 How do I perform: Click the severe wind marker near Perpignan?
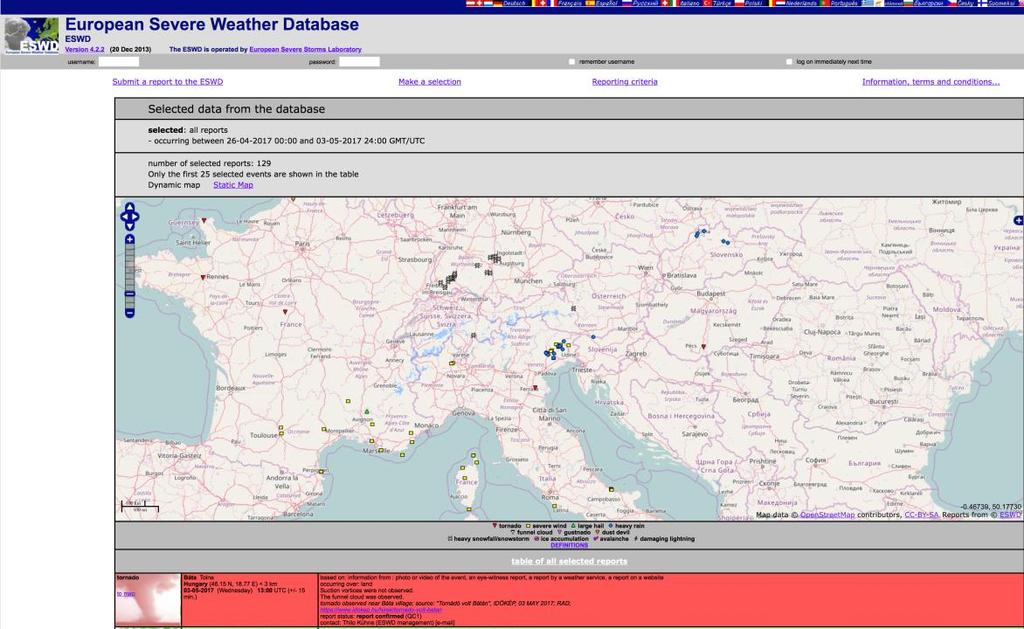[x=322, y=471]
